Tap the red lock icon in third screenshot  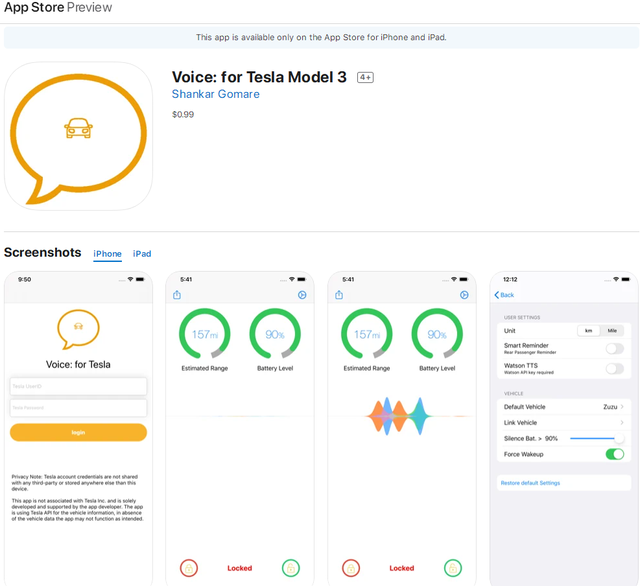pyautogui.click(x=351, y=568)
